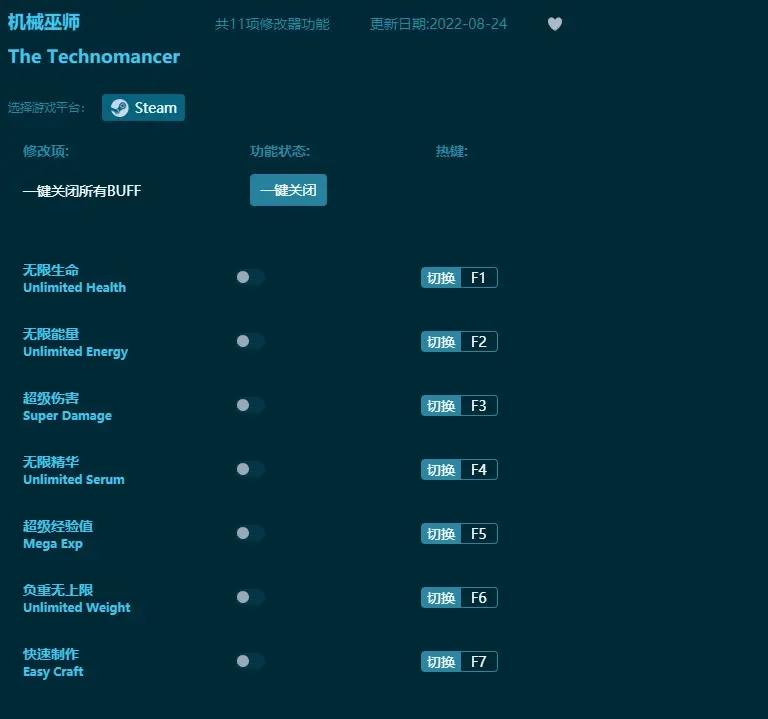The image size is (768, 719).
Task: Switch on Unlimited Weight toggle
Action: 250,597
